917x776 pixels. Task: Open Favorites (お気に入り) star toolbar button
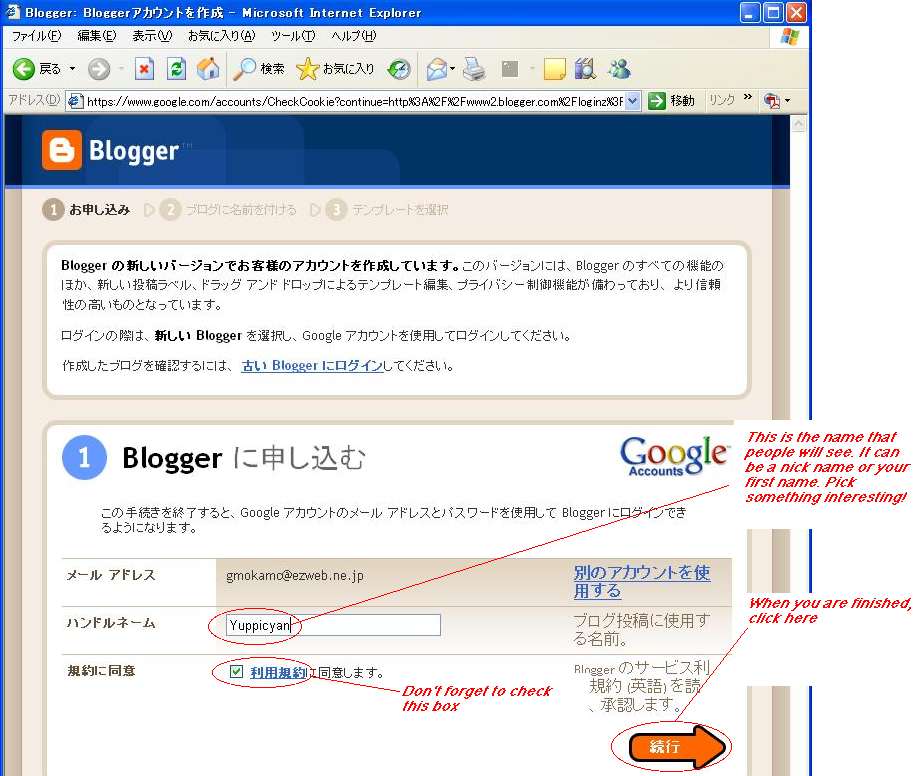click(x=335, y=69)
